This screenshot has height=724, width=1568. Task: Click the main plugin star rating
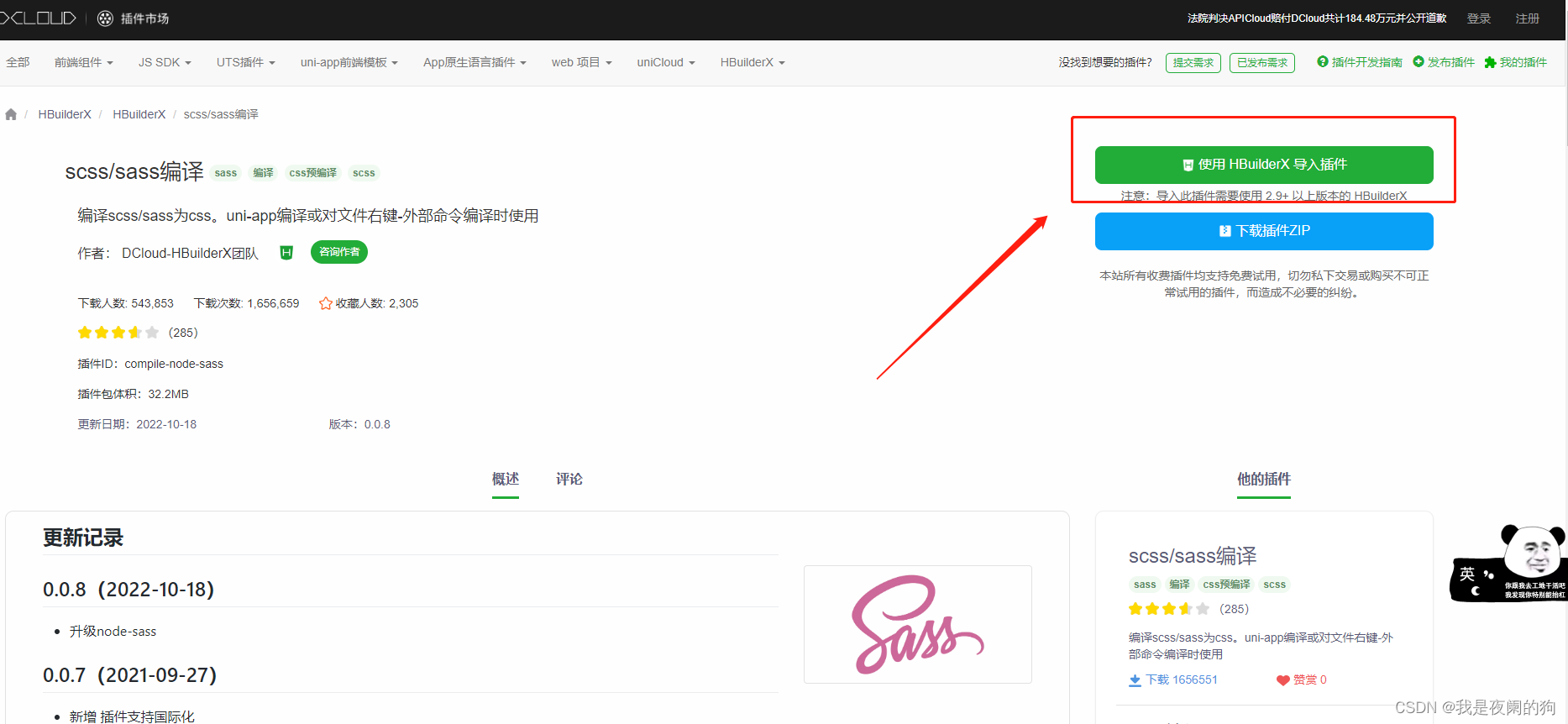(x=118, y=333)
